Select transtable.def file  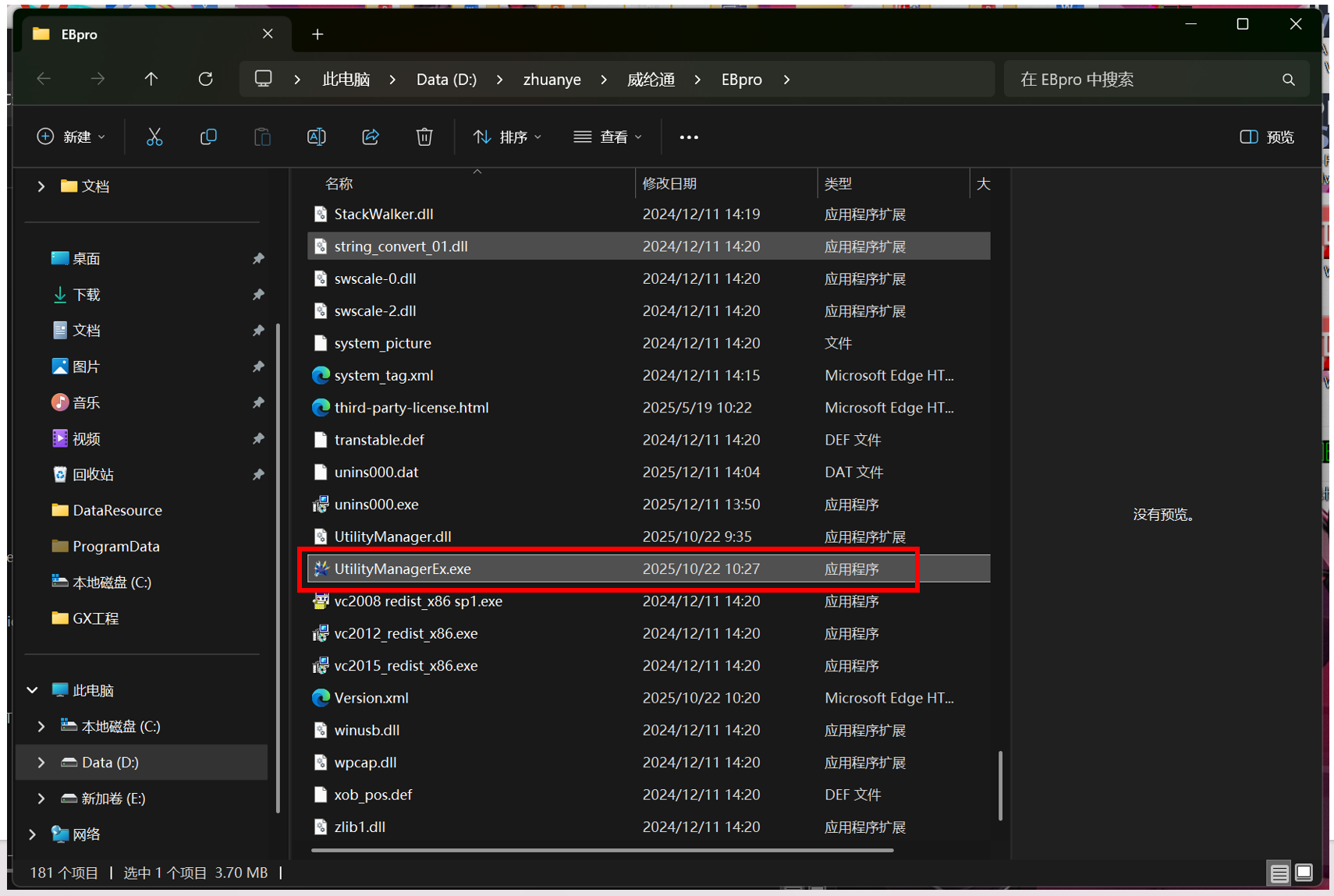pyautogui.click(x=649, y=440)
